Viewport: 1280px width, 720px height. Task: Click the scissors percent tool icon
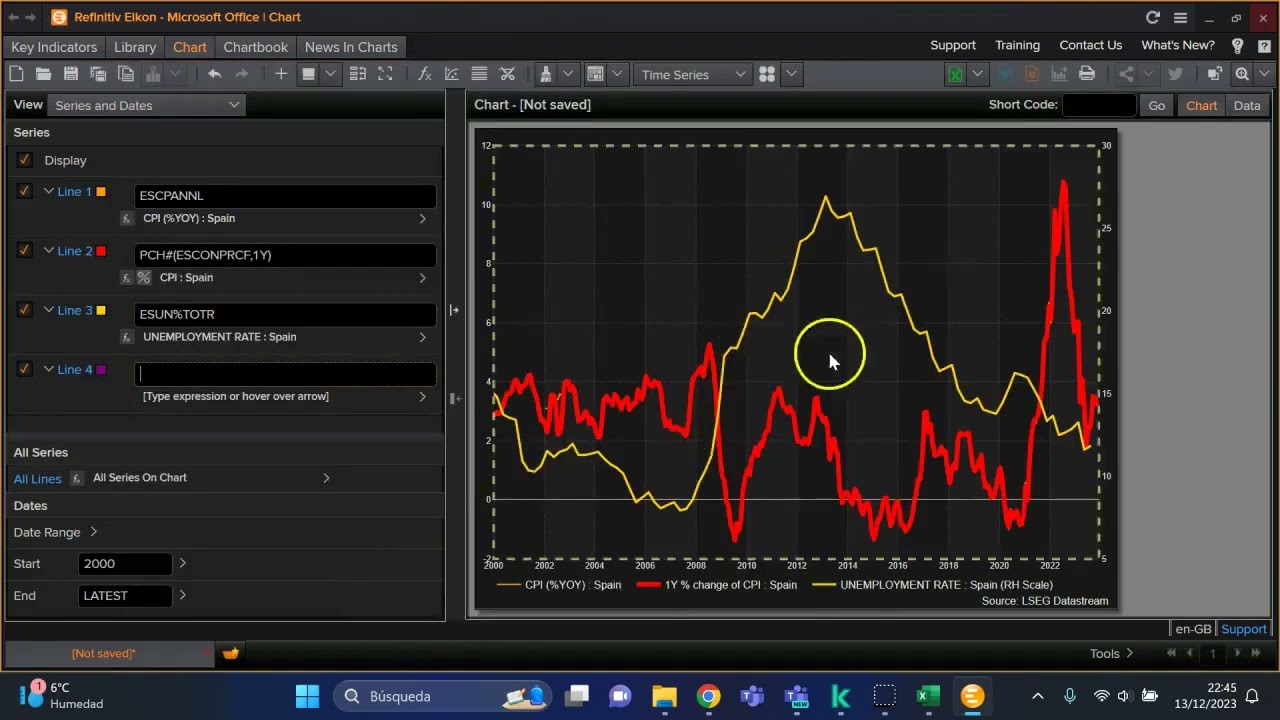pos(507,74)
